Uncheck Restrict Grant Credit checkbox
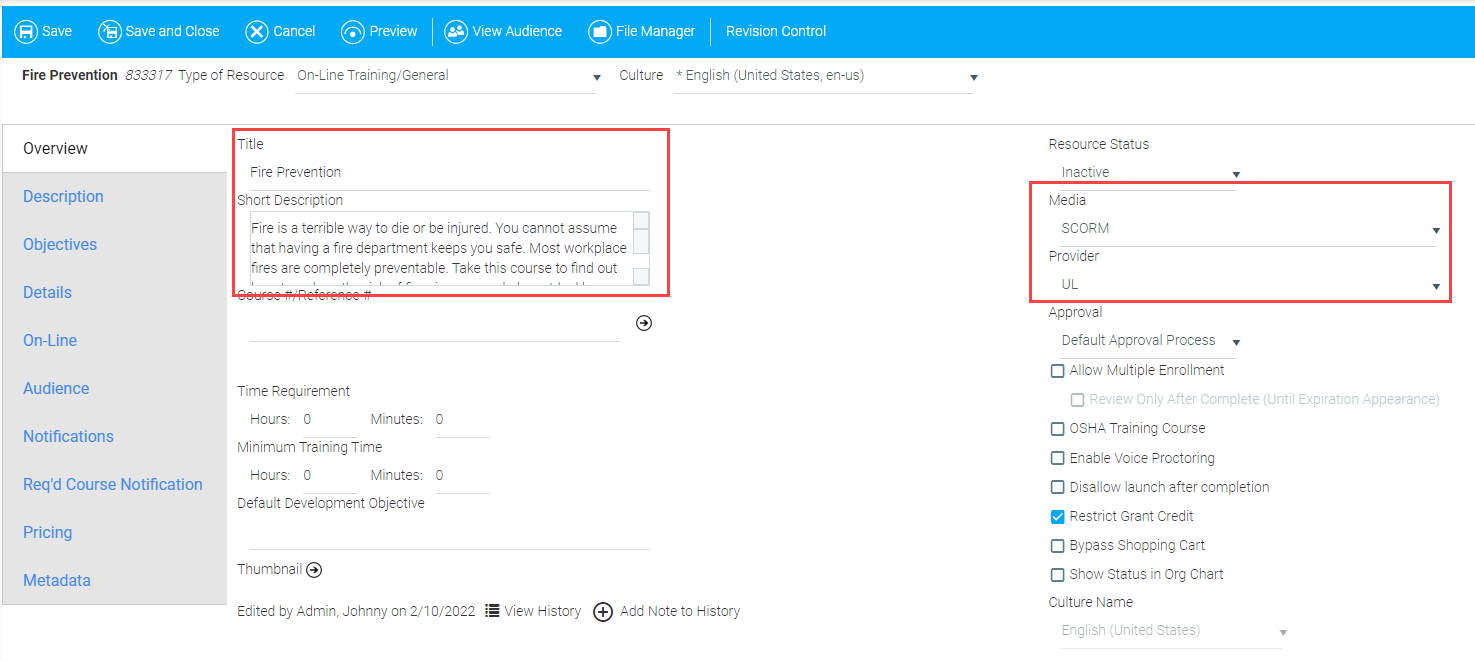1475x661 pixels. (x=1057, y=517)
